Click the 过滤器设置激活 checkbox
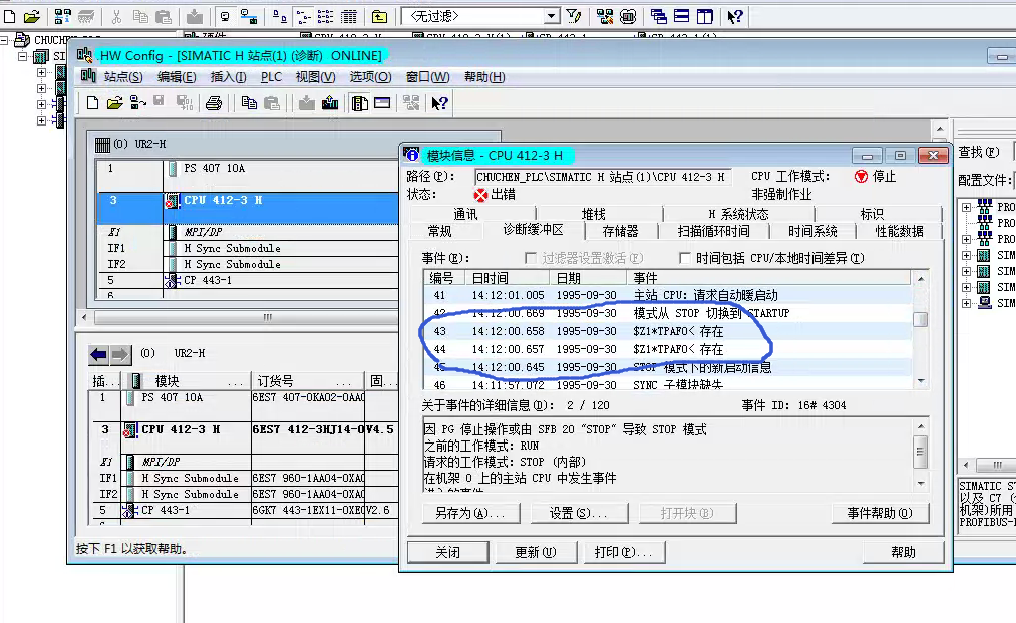The width and height of the screenshot is (1016, 623). pos(531,258)
